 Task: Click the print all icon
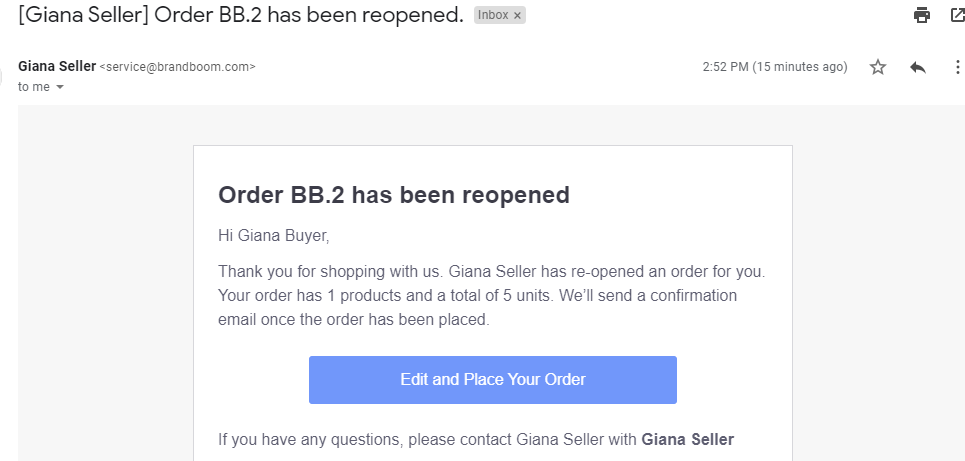click(x=922, y=15)
